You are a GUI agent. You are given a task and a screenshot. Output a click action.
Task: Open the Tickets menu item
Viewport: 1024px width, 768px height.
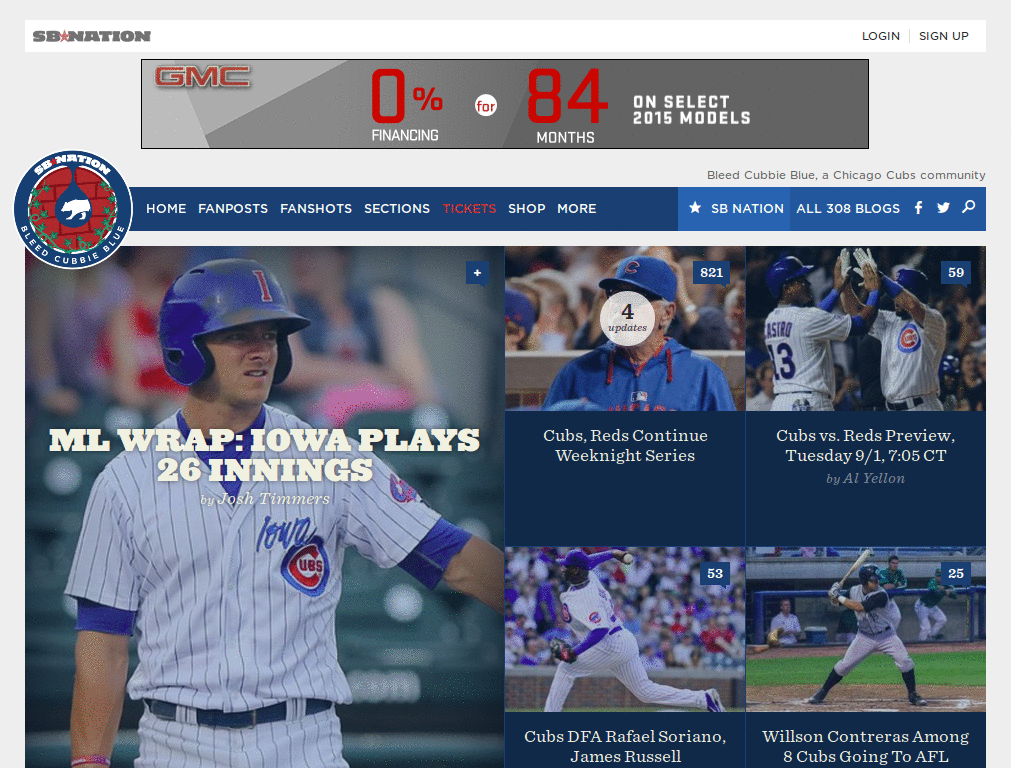pyautogui.click(x=470, y=208)
